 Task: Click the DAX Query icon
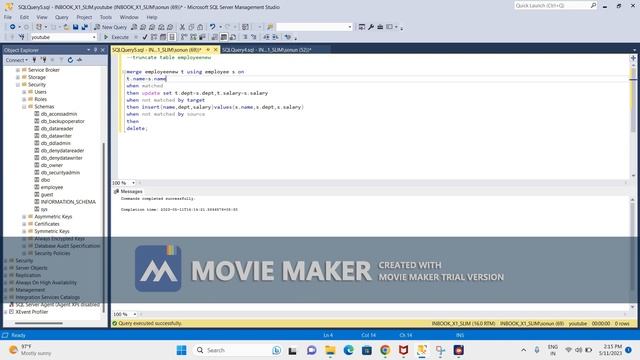[170, 27]
